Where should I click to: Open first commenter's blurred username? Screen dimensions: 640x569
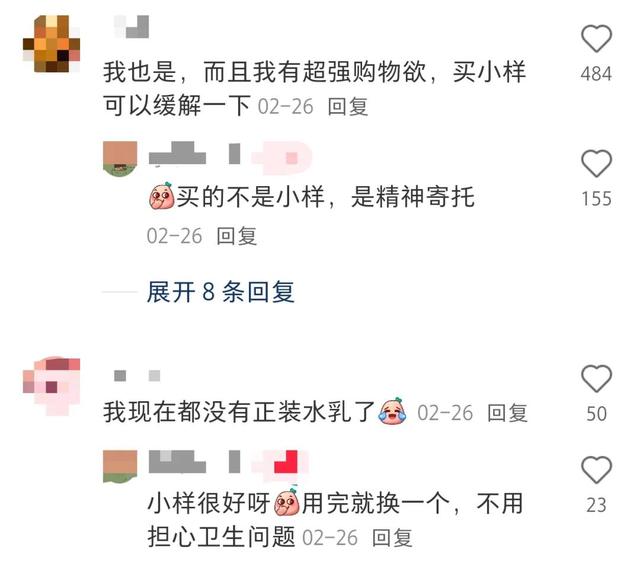point(131,27)
